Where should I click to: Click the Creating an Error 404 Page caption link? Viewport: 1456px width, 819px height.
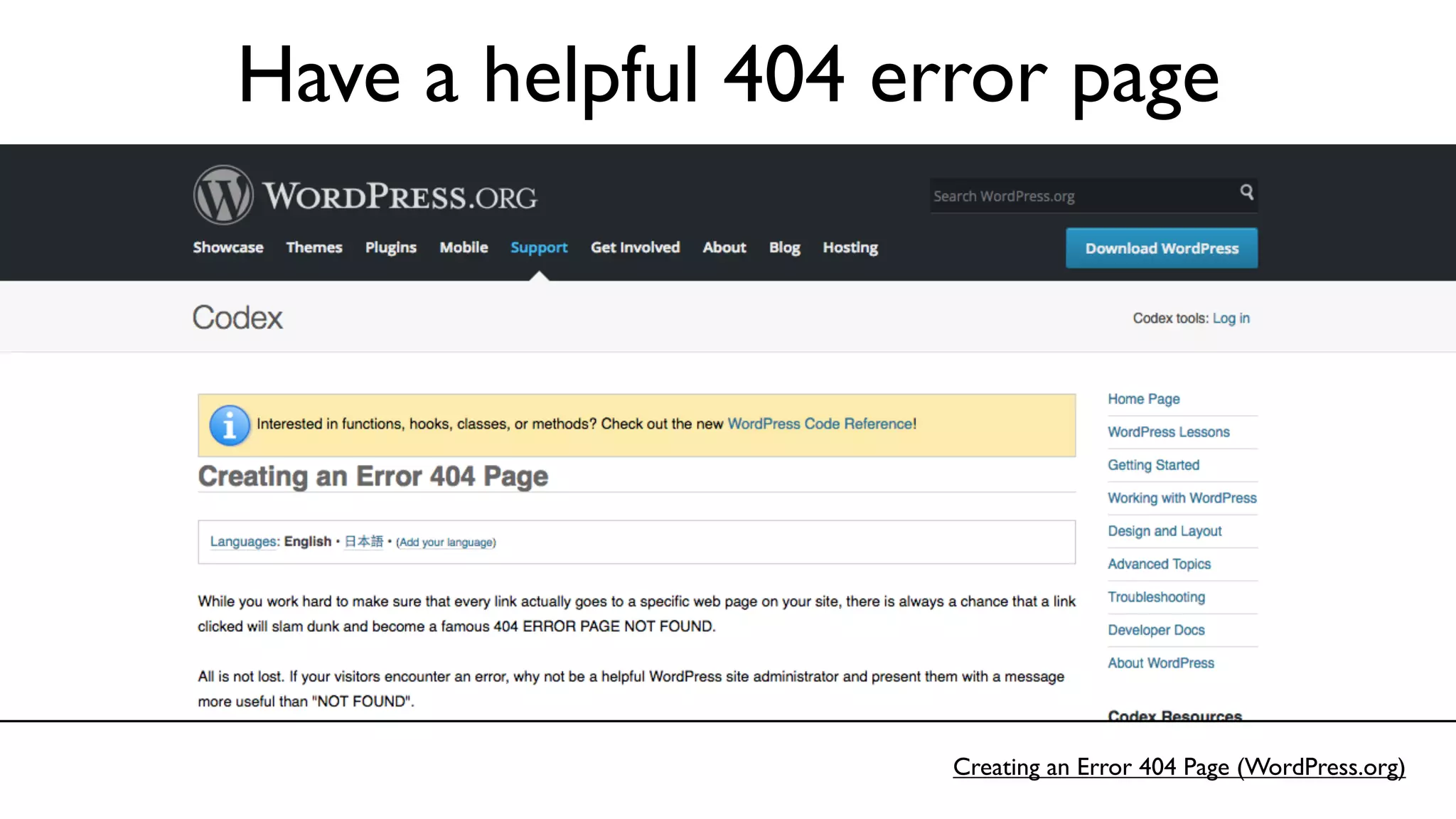(x=1178, y=767)
